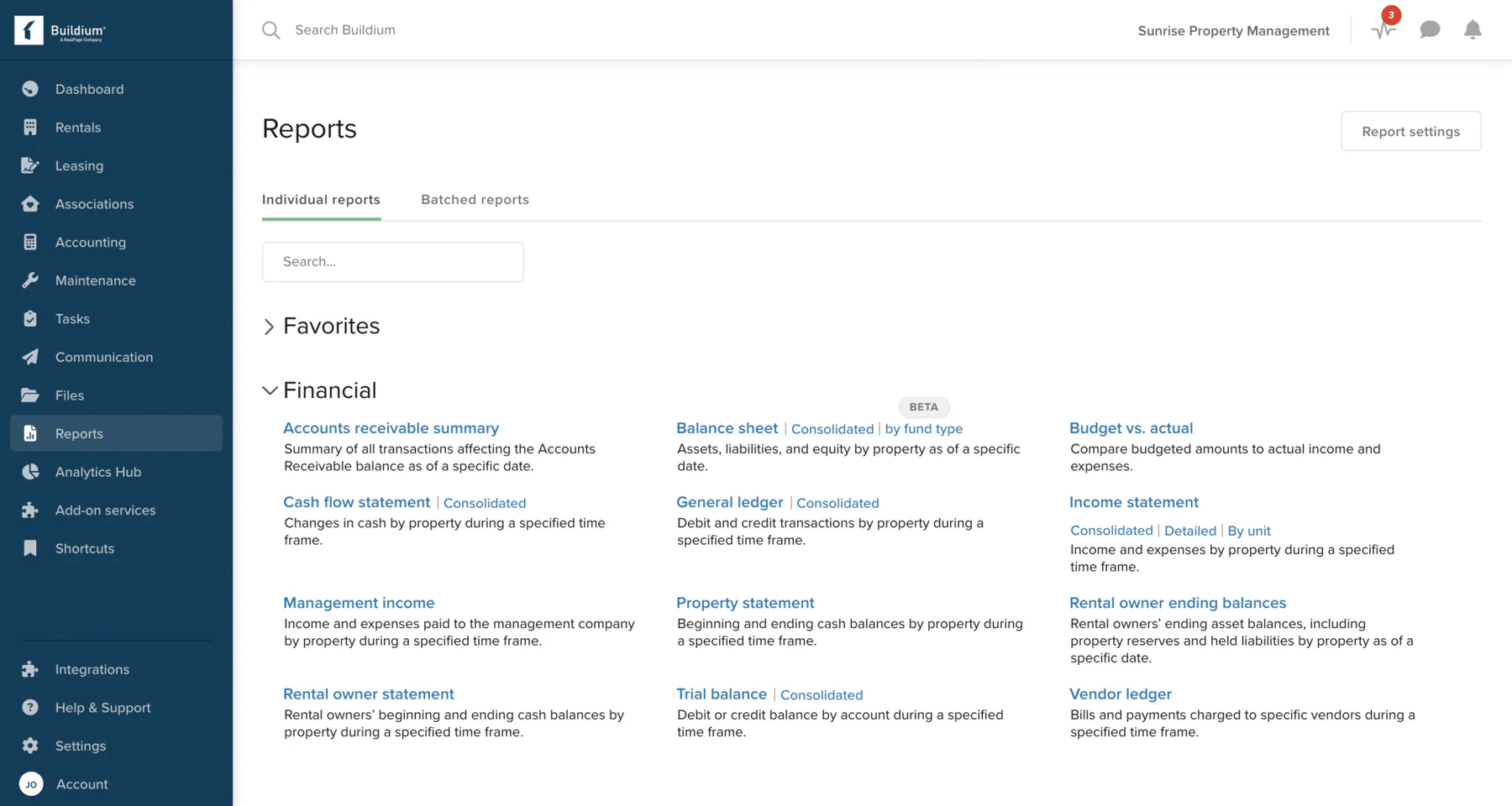This screenshot has height=806, width=1512.
Task: Click the Settings gear icon
Action: click(x=30, y=746)
